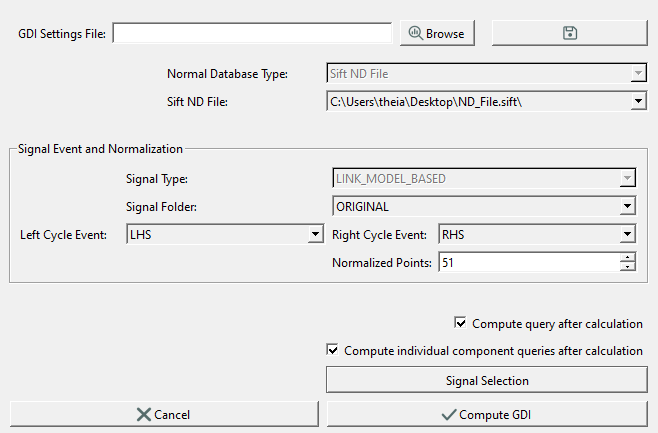Click the Cancel button

[164, 415]
